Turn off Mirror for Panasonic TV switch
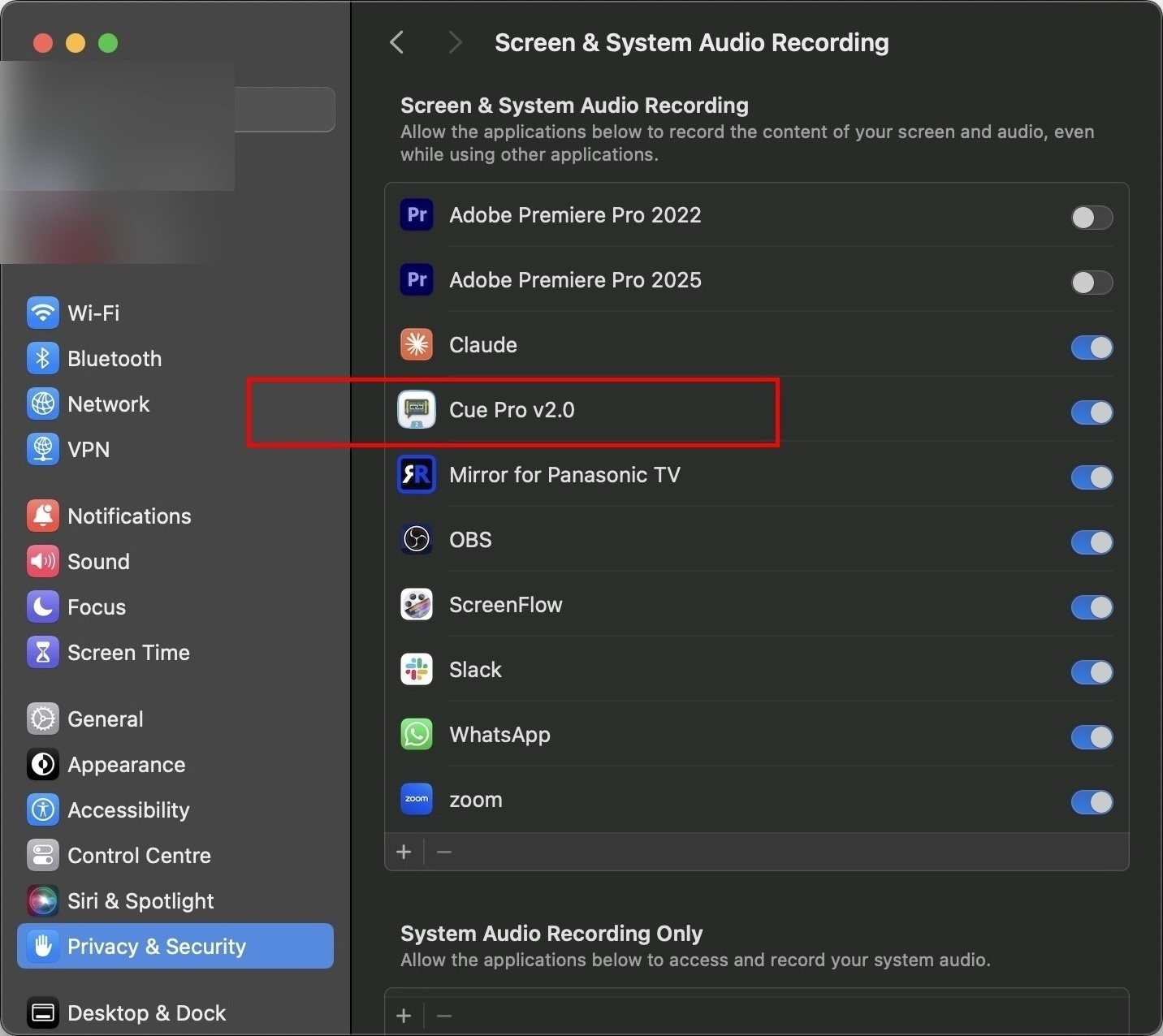The height and width of the screenshot is (1036, 1163). pos(1092,477)
